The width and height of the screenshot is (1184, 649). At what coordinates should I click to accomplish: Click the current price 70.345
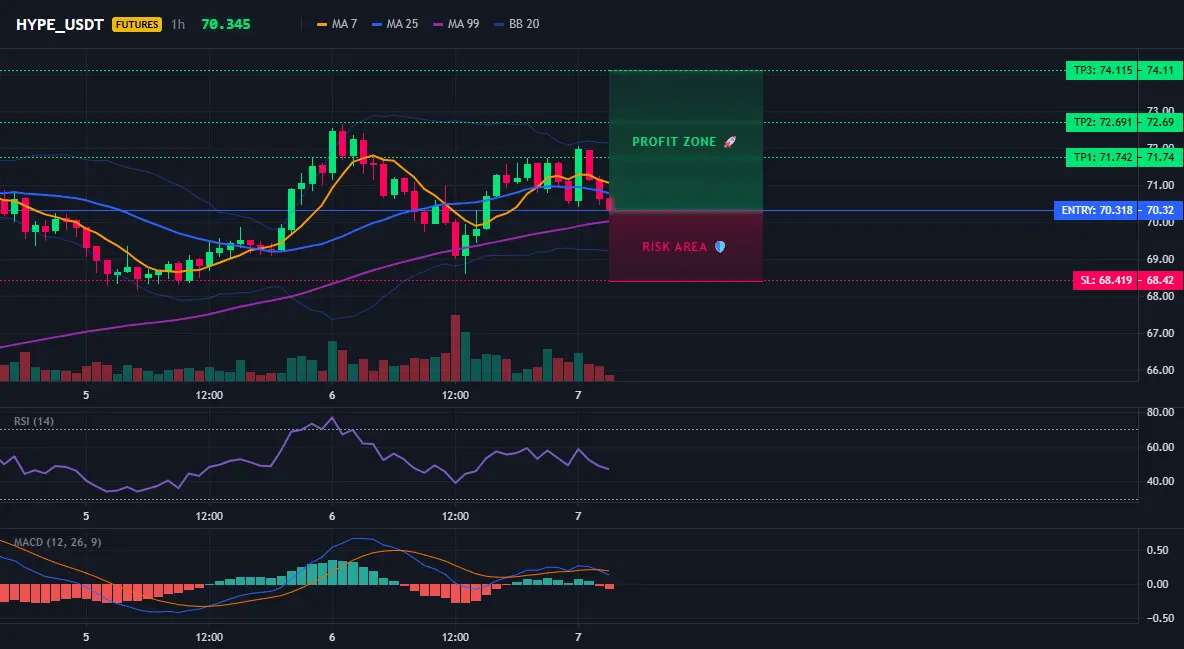click(226, 24)
